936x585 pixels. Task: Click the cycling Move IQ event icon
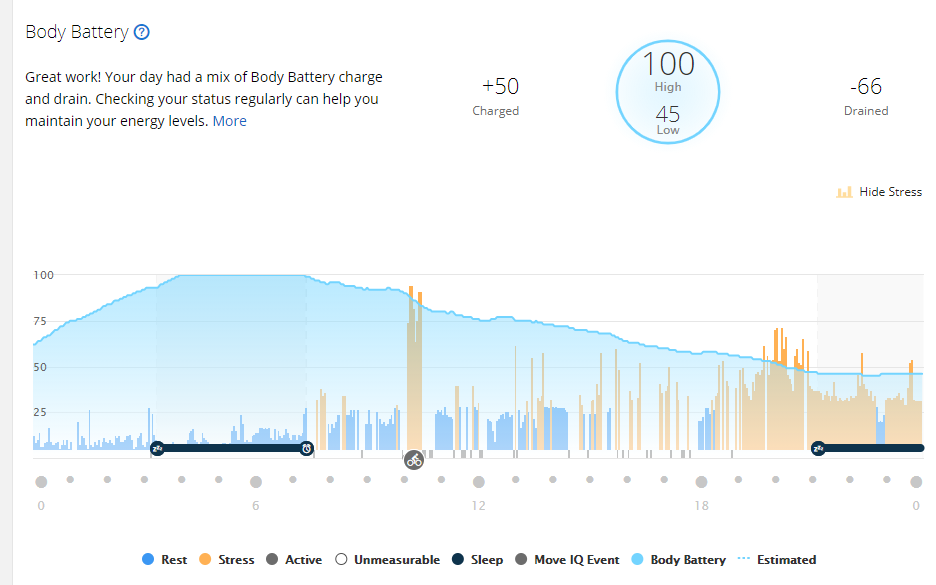414,460
